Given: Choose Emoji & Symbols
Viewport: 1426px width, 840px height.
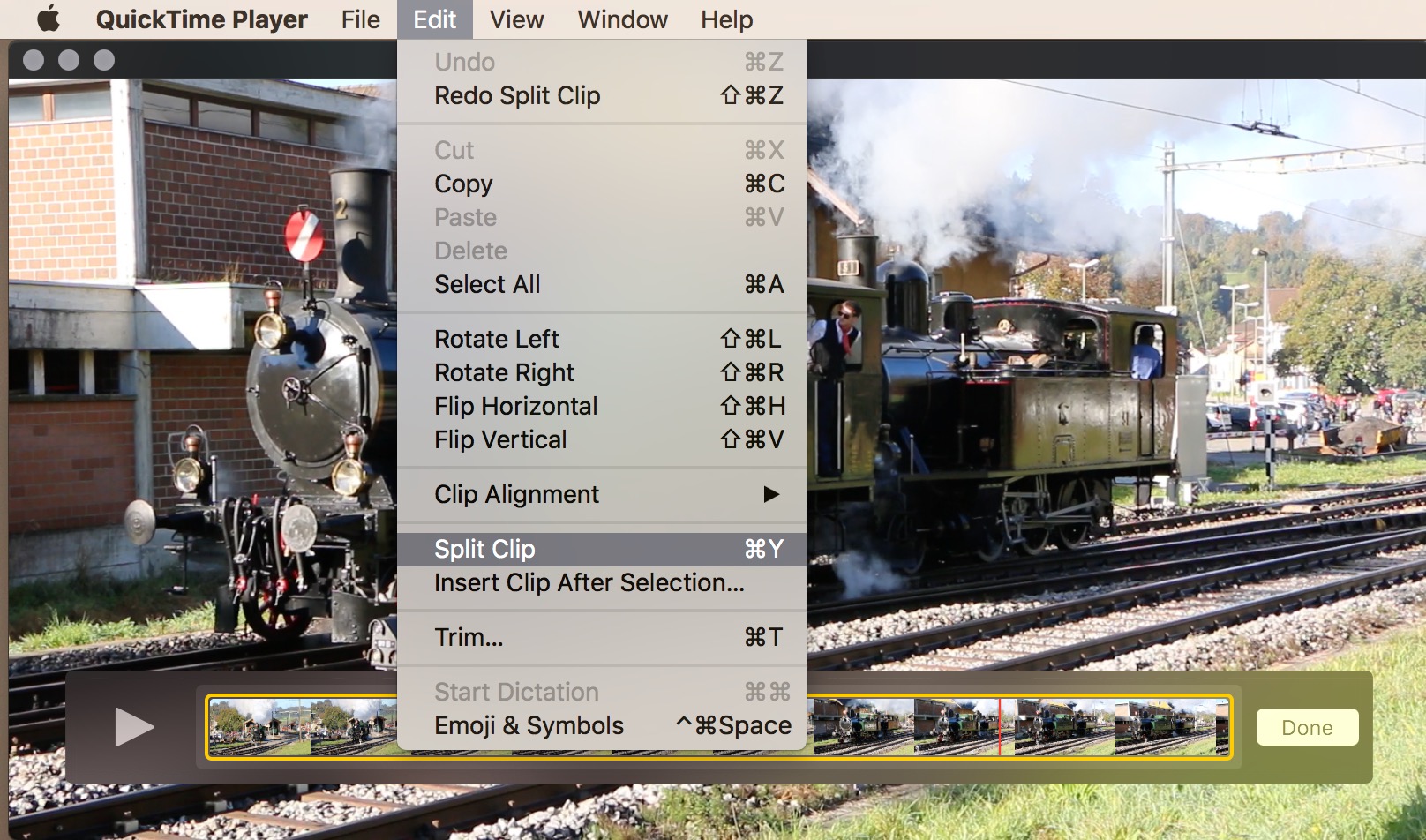Looking at the screenshot, I should pos(602,725).
